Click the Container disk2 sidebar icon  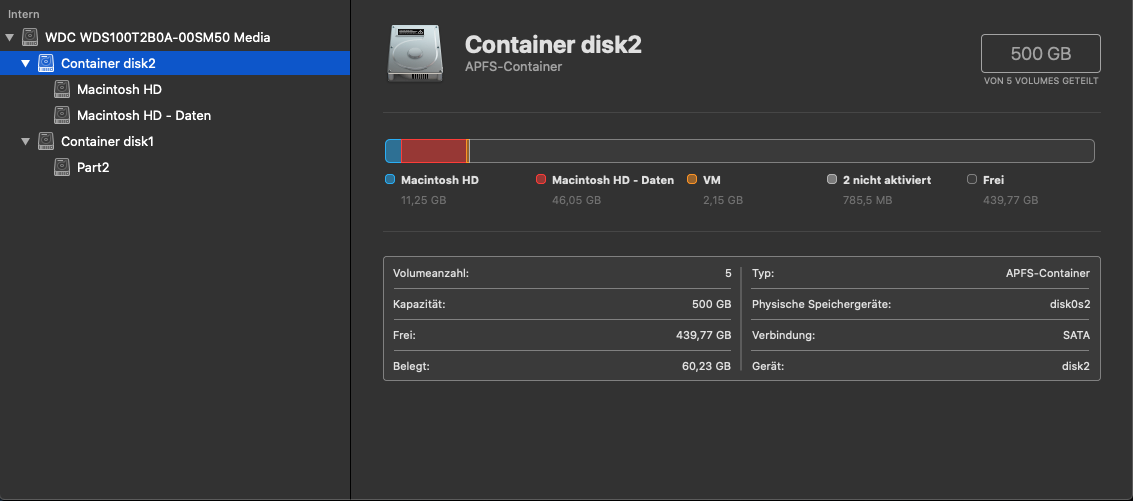(x=46, y=63)
